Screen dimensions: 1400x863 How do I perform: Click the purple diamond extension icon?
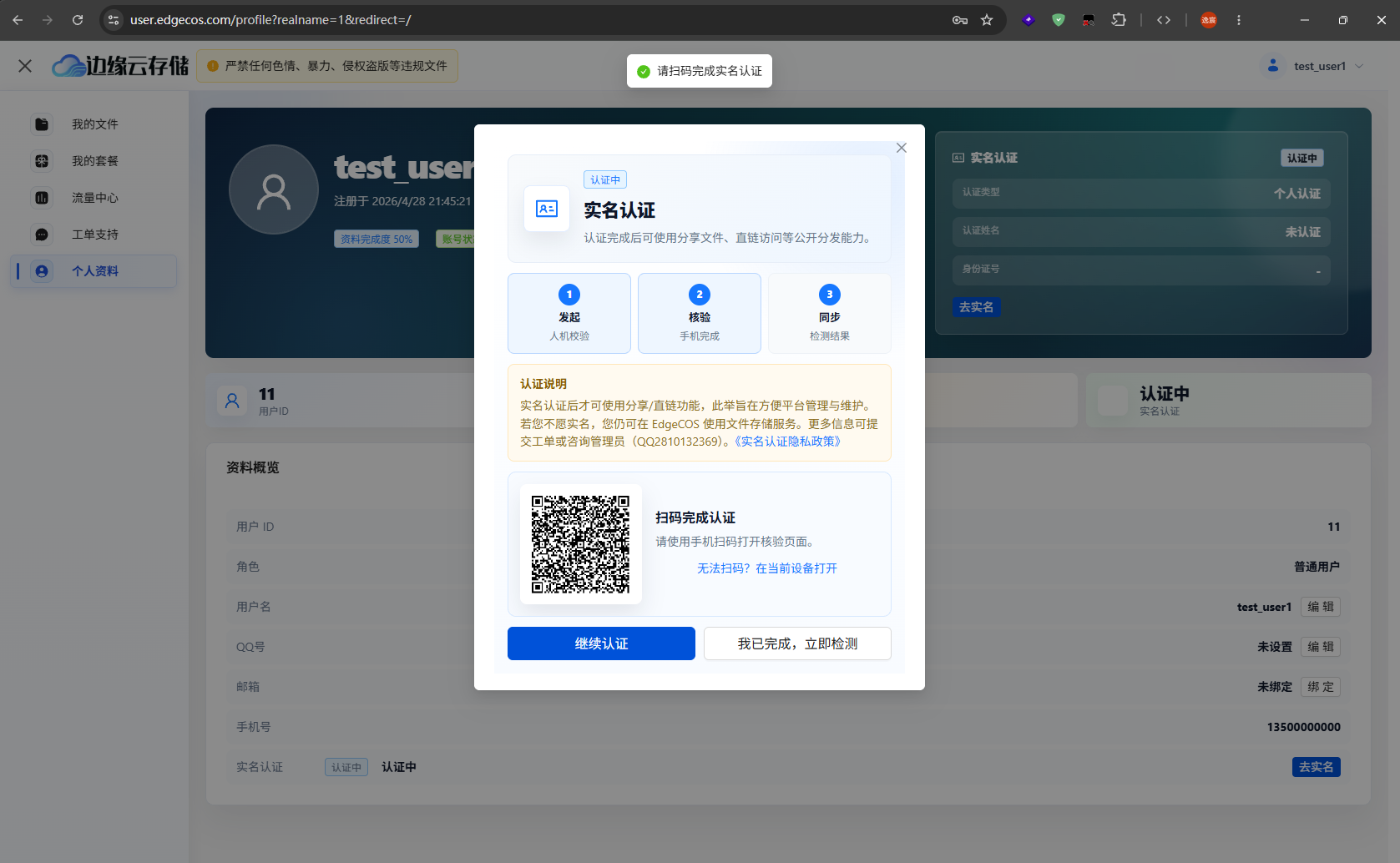[x=1029, y=20]
